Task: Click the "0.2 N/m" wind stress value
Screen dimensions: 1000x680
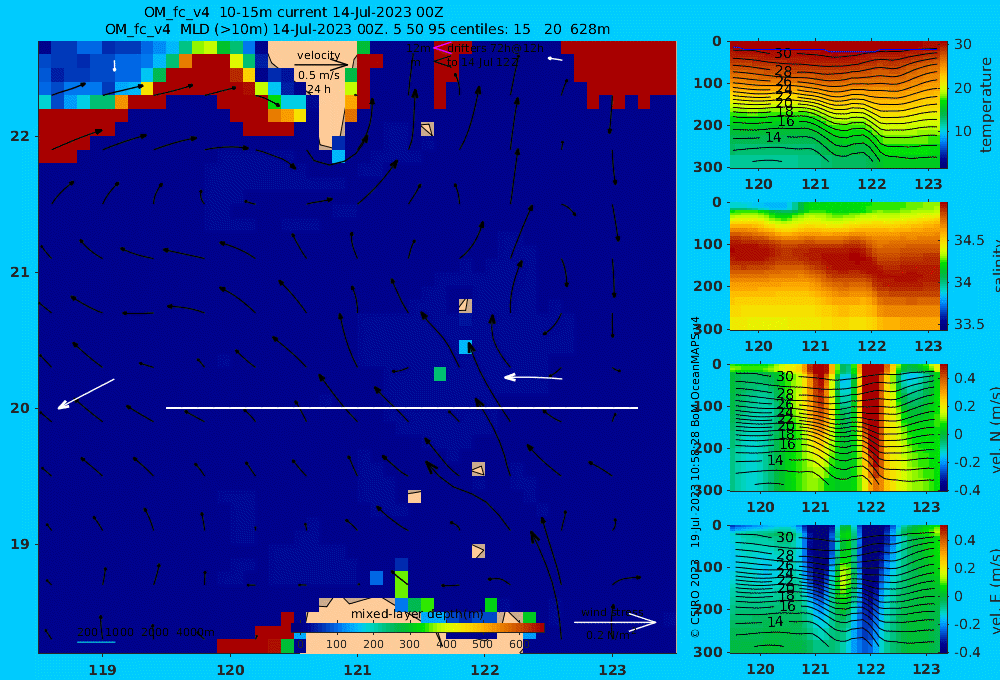Action: click(x=608, y=635)
